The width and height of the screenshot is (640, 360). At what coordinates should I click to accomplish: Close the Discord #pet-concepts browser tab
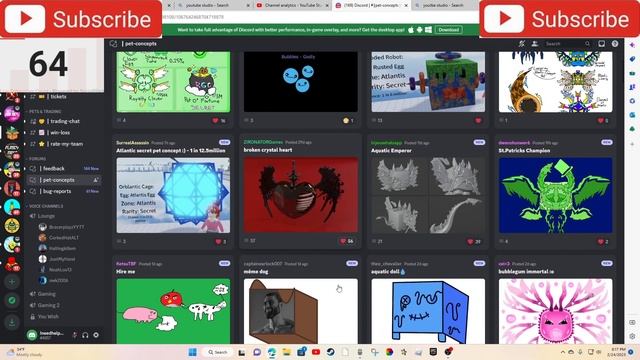pos(406,5)
